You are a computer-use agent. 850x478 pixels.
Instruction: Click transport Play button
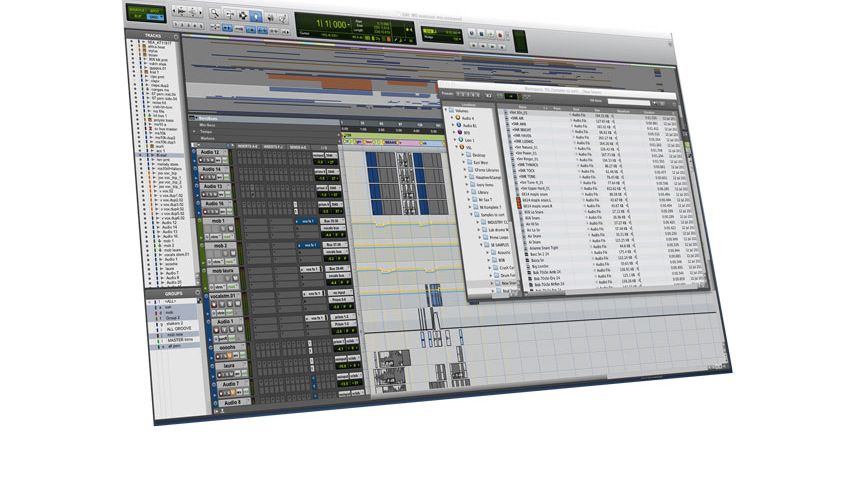pyautogui.click(x=491, y=34)
